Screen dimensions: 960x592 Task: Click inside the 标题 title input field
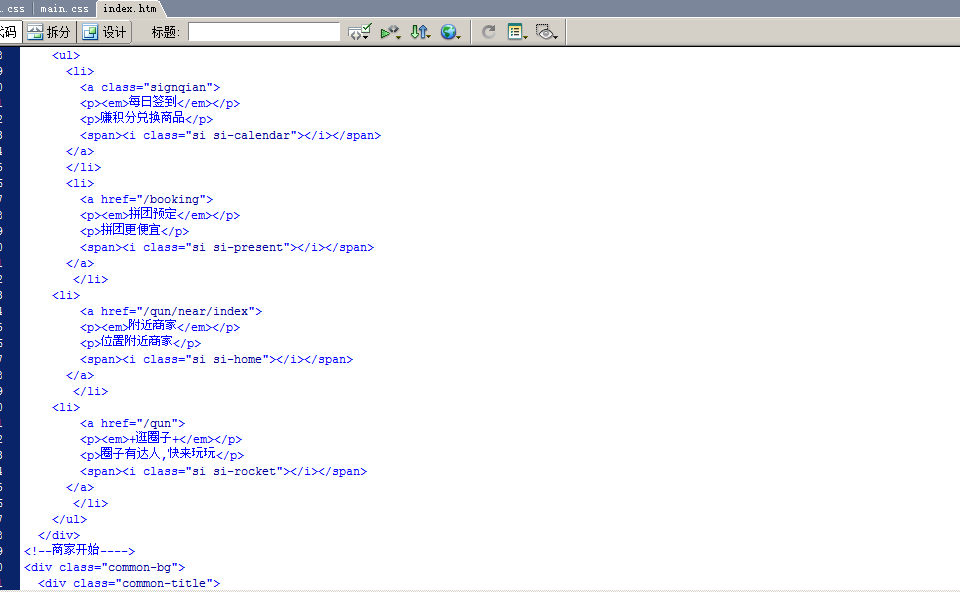point(264,32)
